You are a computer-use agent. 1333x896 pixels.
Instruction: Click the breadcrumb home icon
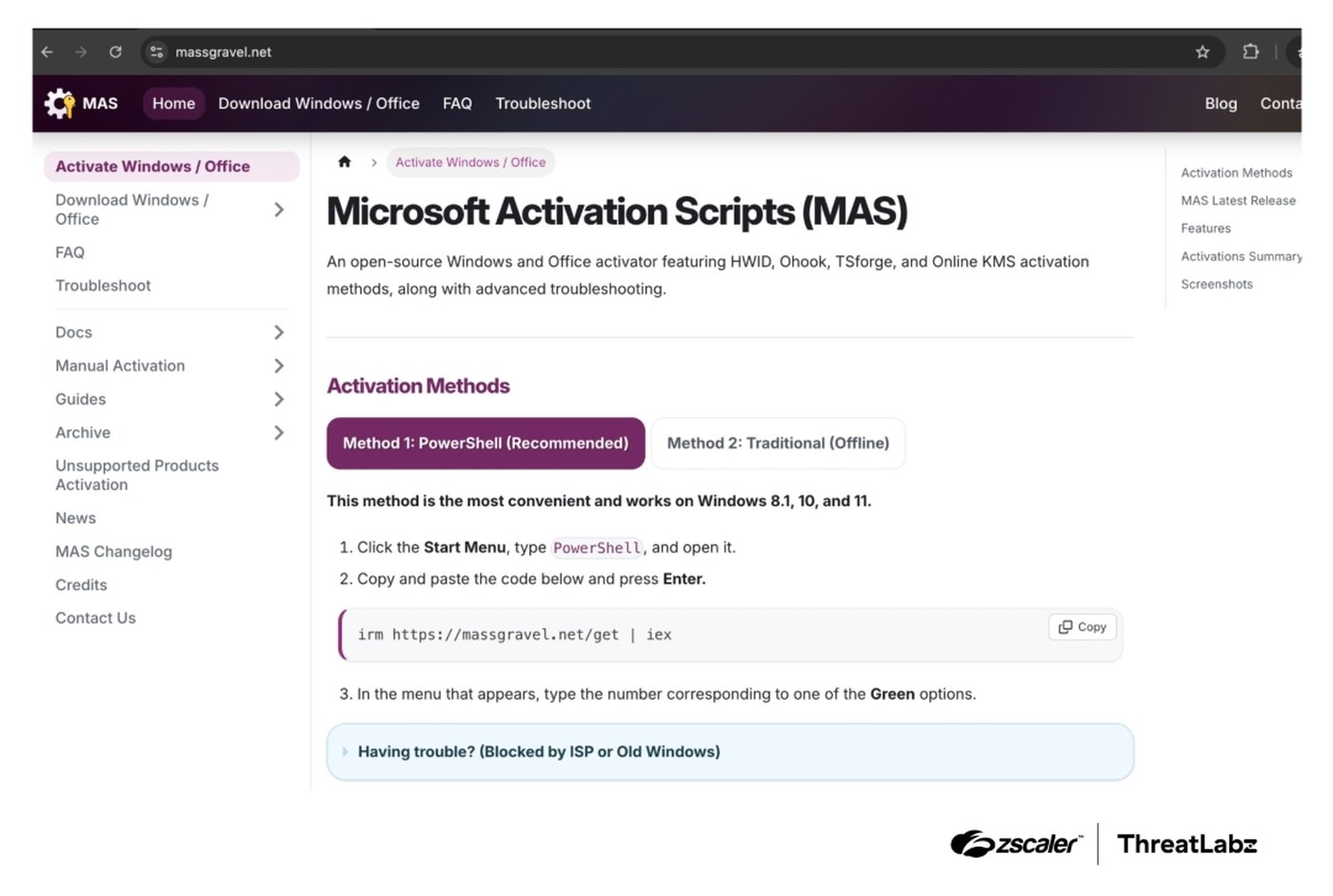pyautogui.click(x=345, y=162)
